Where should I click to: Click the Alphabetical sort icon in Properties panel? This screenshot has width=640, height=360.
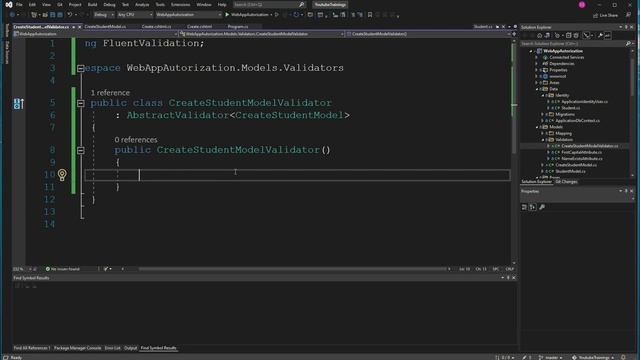click(533, 207)
